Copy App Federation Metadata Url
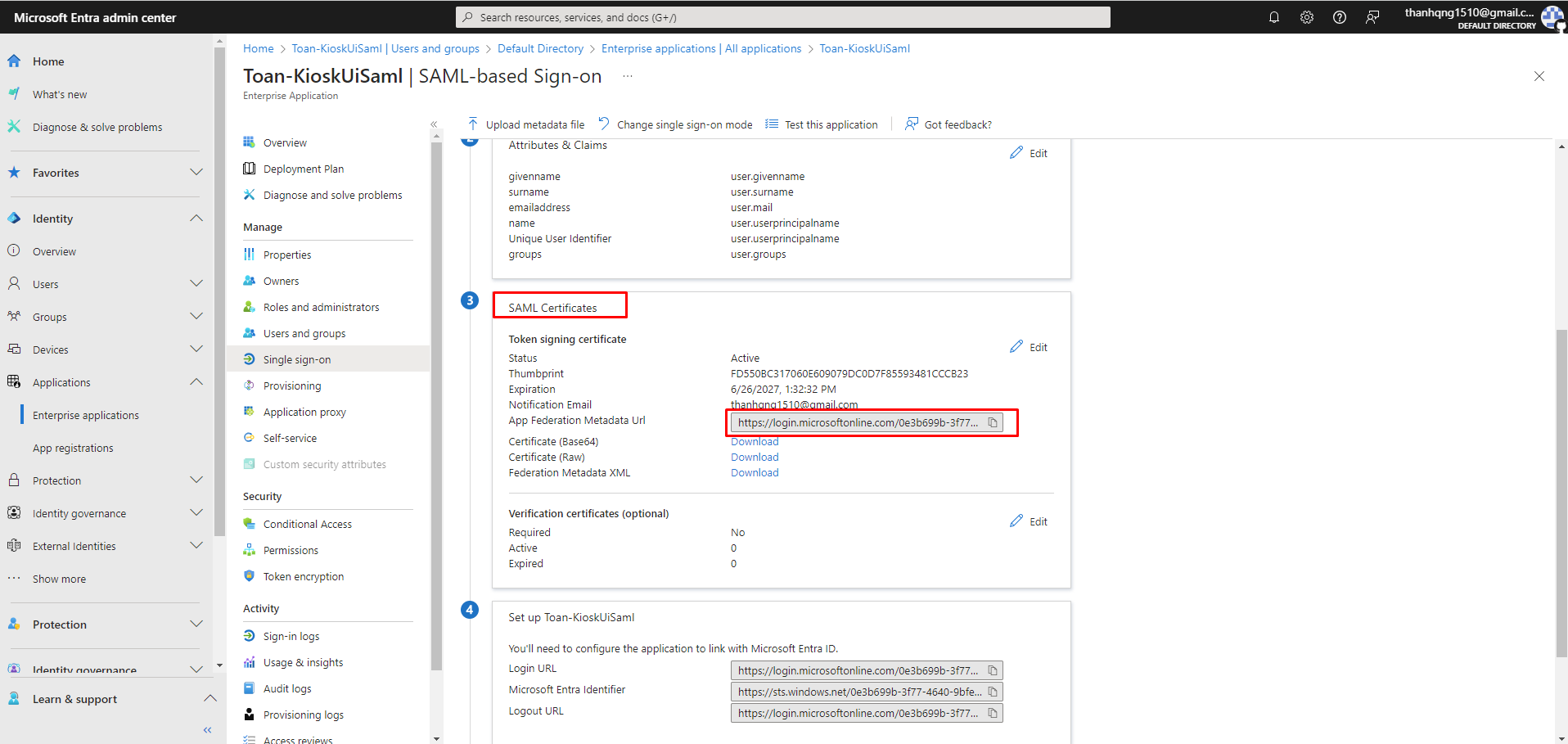This screenshot has height=744, width=1568. (993, 423)
